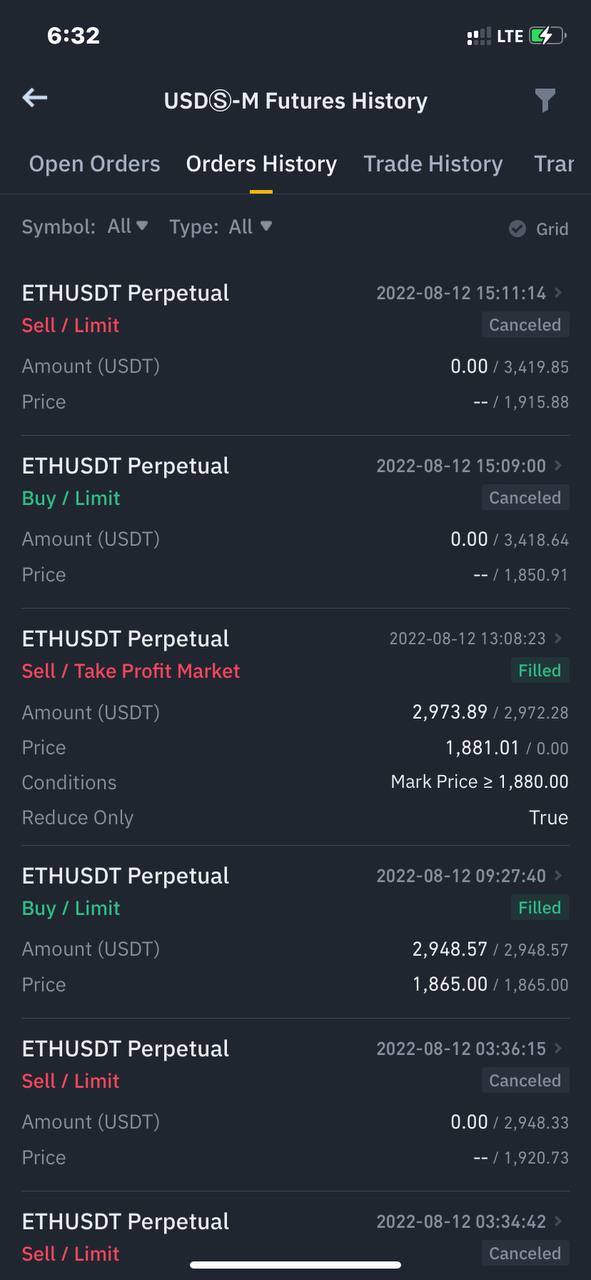
Task: Tap the Filled badge on Take Profit order
Action: click(540, 671)
